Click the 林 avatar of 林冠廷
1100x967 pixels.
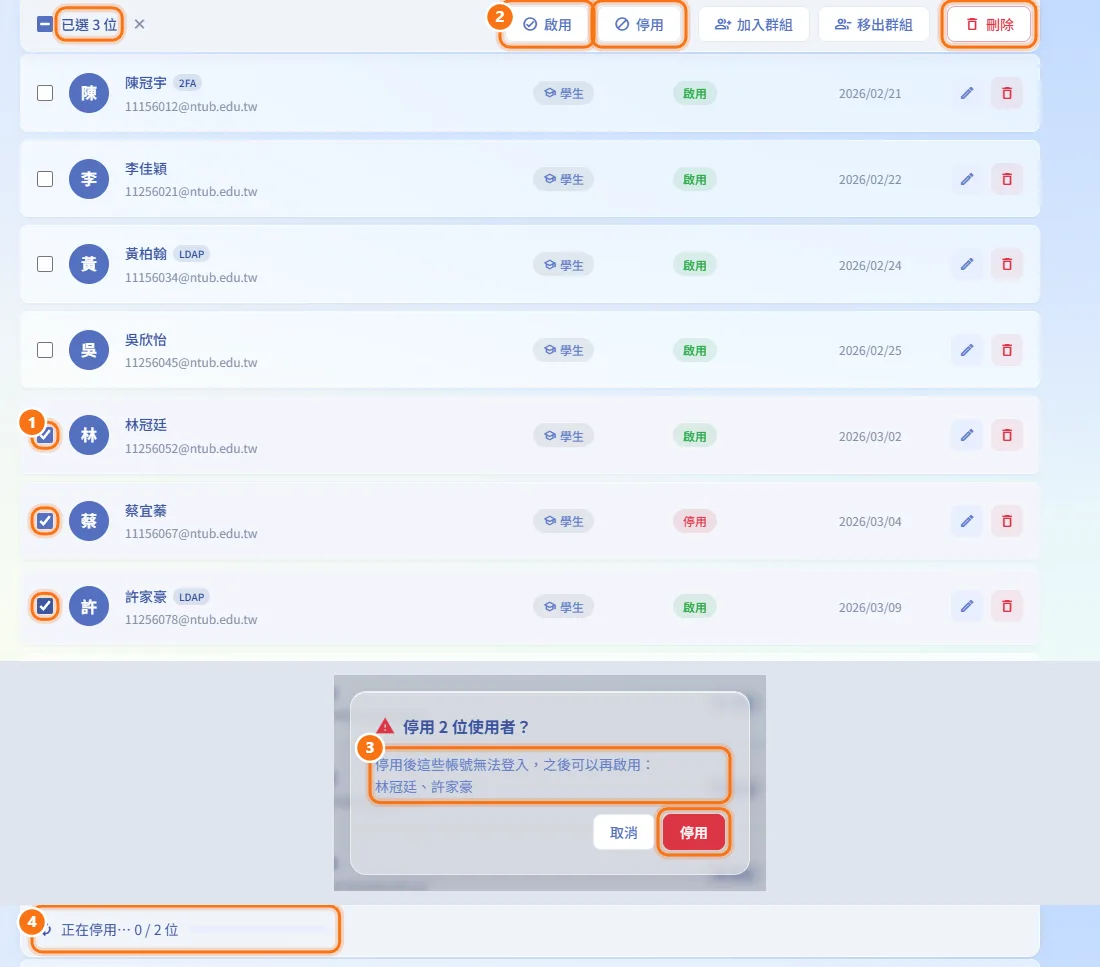(89, 436)
